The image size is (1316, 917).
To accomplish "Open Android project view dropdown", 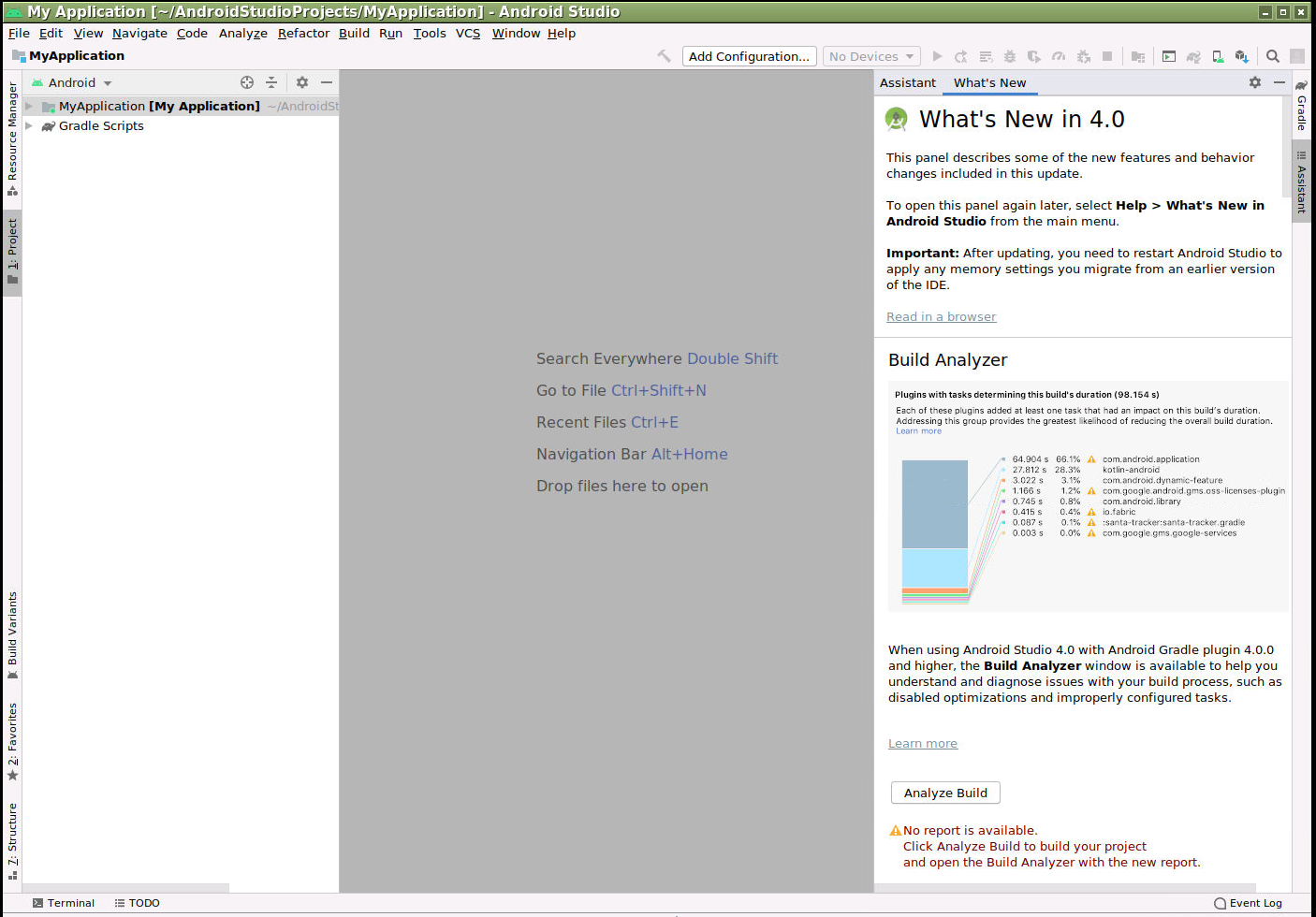I will (x=72, y=82).
